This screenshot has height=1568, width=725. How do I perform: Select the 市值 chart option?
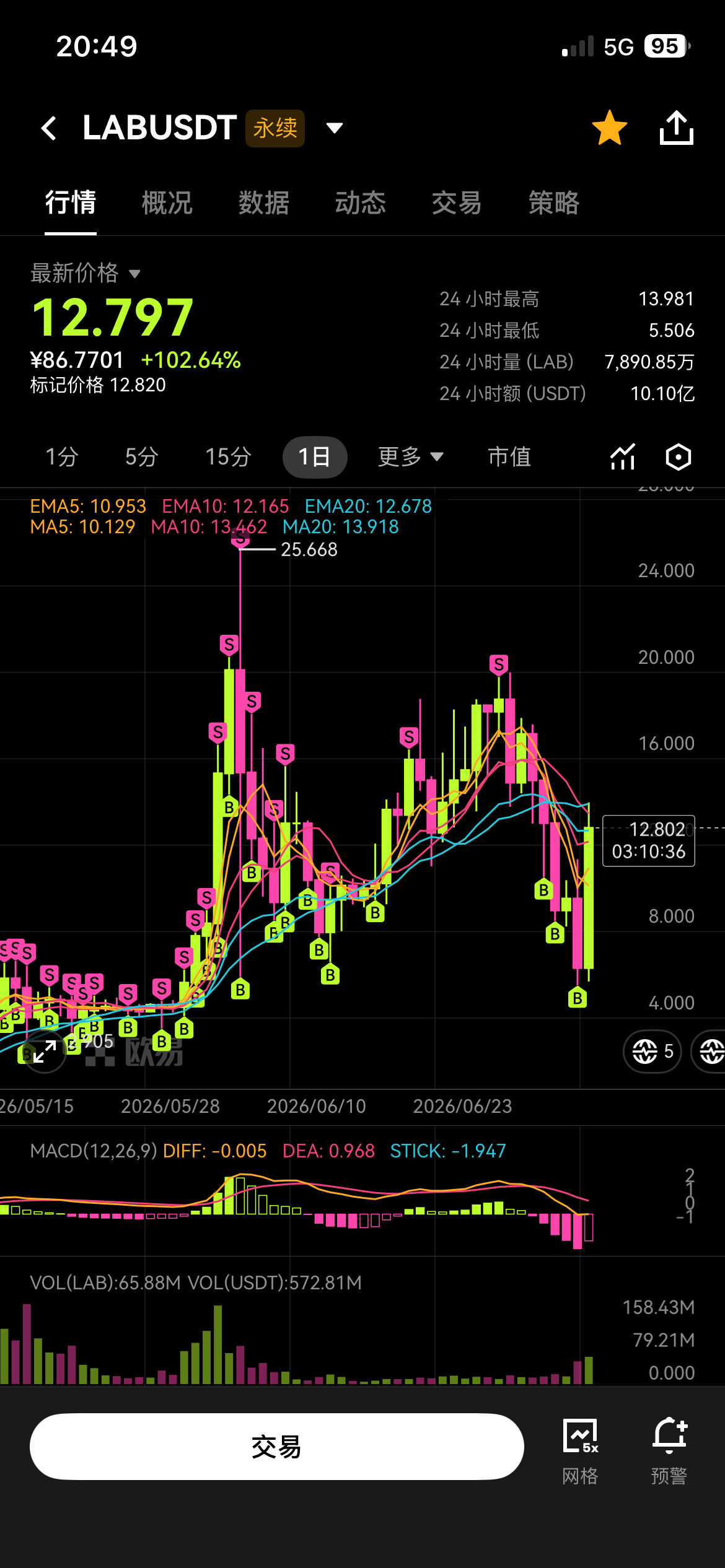pyautogui.click(x=509, y=457)
